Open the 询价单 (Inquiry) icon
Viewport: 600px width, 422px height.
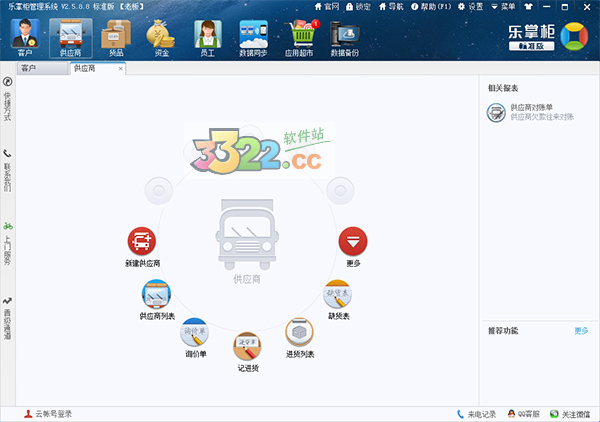(195, 332)
